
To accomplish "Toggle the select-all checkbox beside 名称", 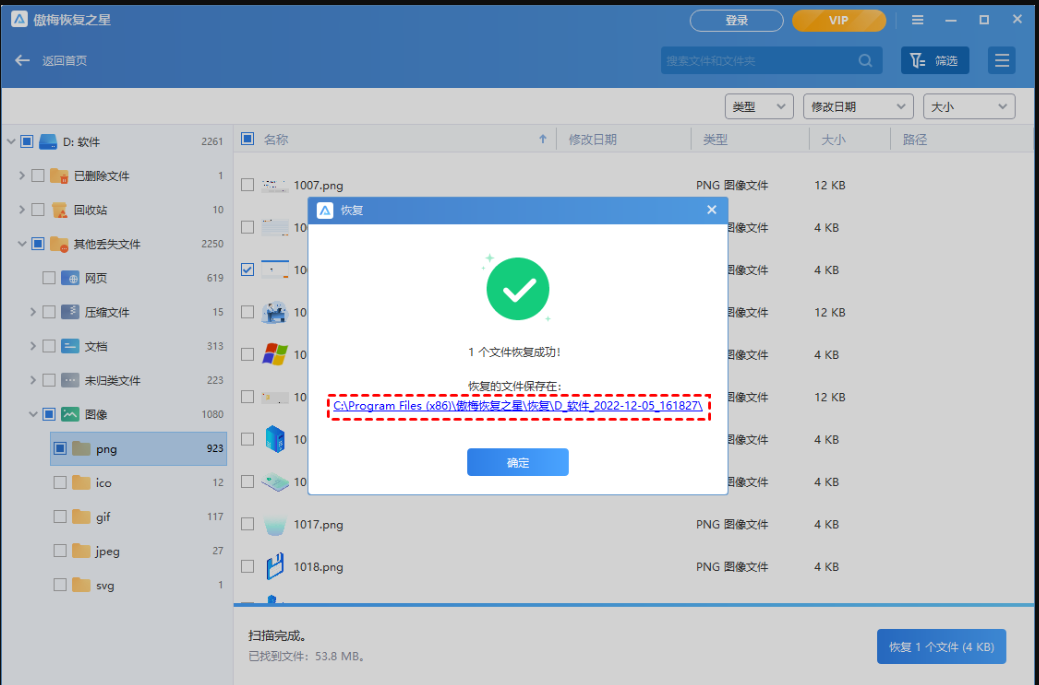I will (248, 138).
